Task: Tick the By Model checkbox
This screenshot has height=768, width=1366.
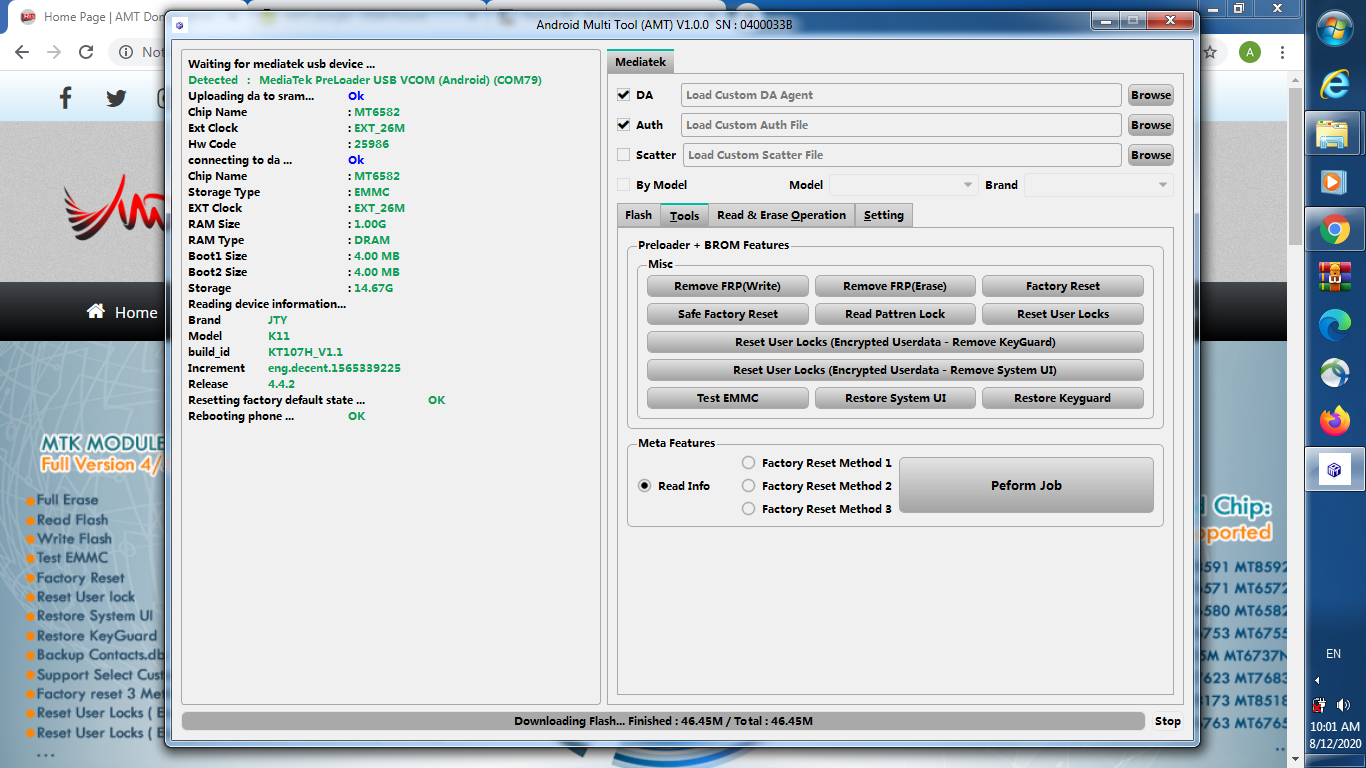Action: point(624,185)
